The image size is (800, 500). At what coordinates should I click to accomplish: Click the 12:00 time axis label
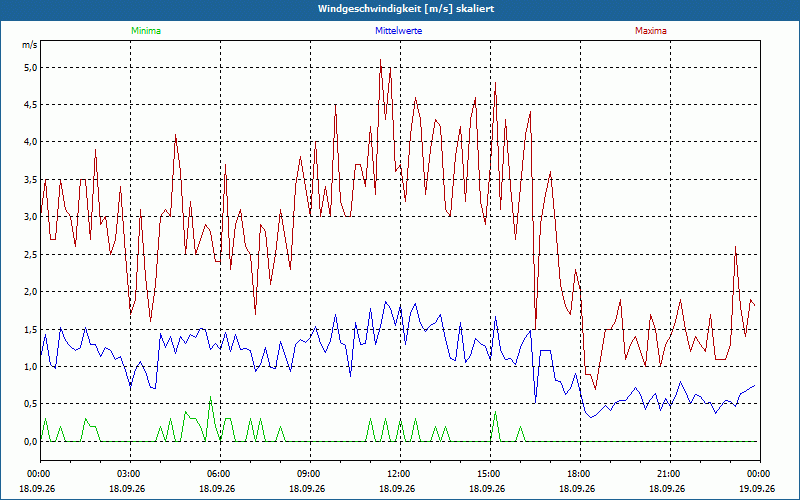point(400,474)
